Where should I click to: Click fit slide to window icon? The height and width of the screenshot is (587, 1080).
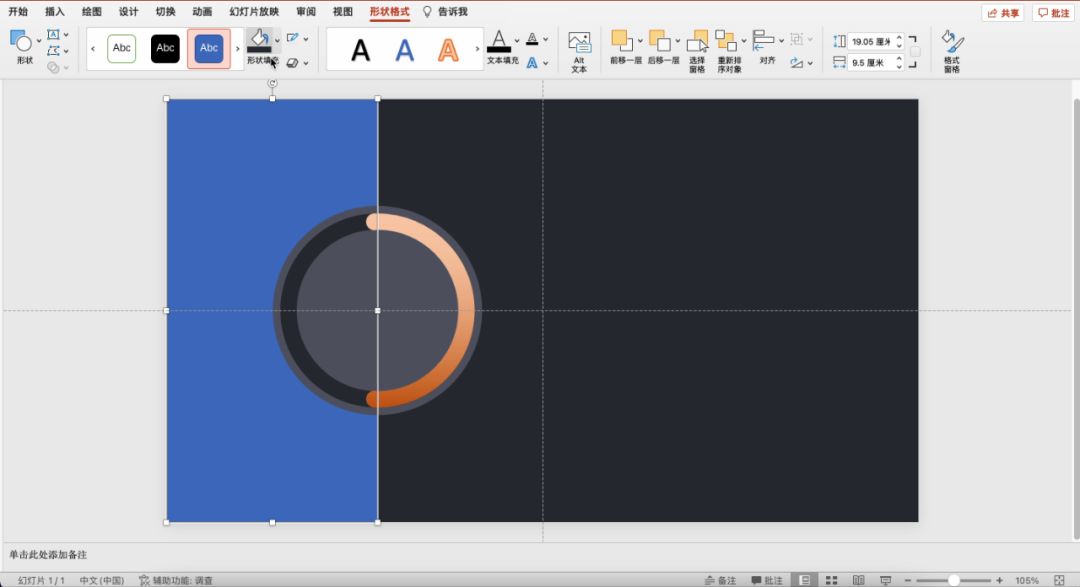(1059, 580)
